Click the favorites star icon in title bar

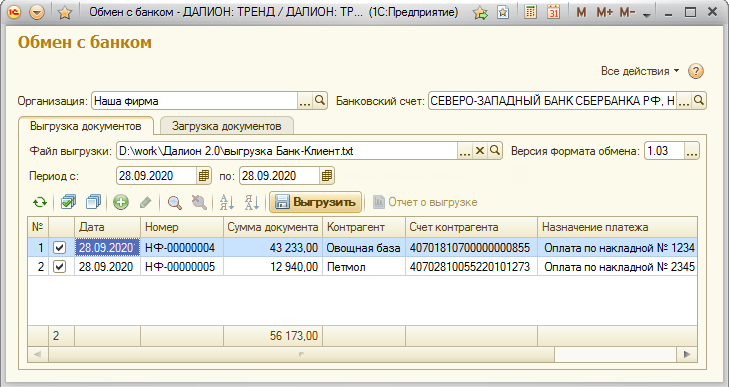point(65,12)
